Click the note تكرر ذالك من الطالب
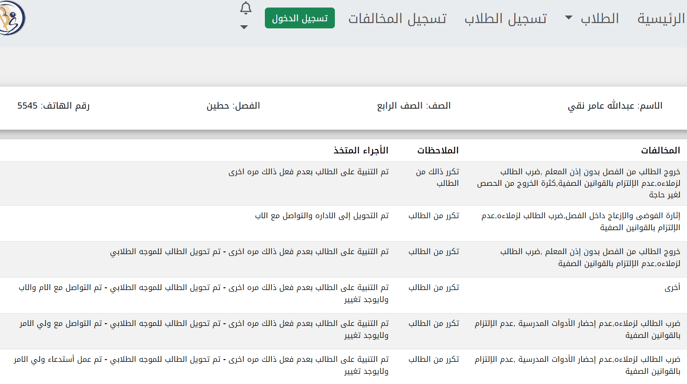 tap(437, 178)
